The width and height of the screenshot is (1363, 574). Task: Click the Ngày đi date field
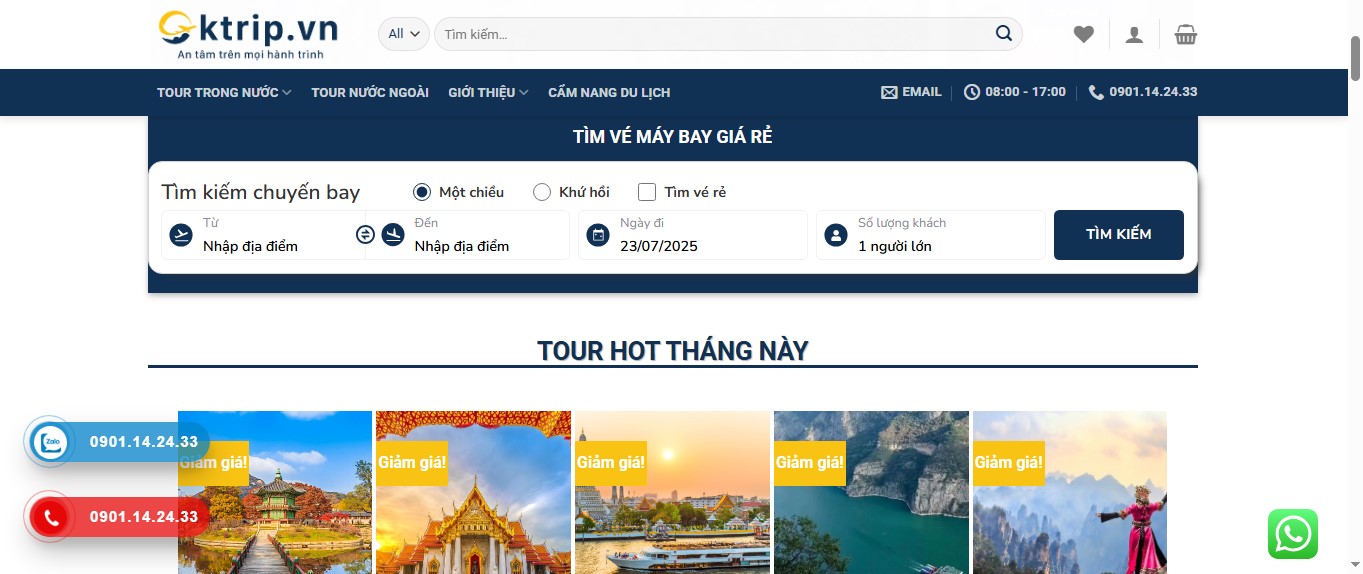(x=693, y=235)
